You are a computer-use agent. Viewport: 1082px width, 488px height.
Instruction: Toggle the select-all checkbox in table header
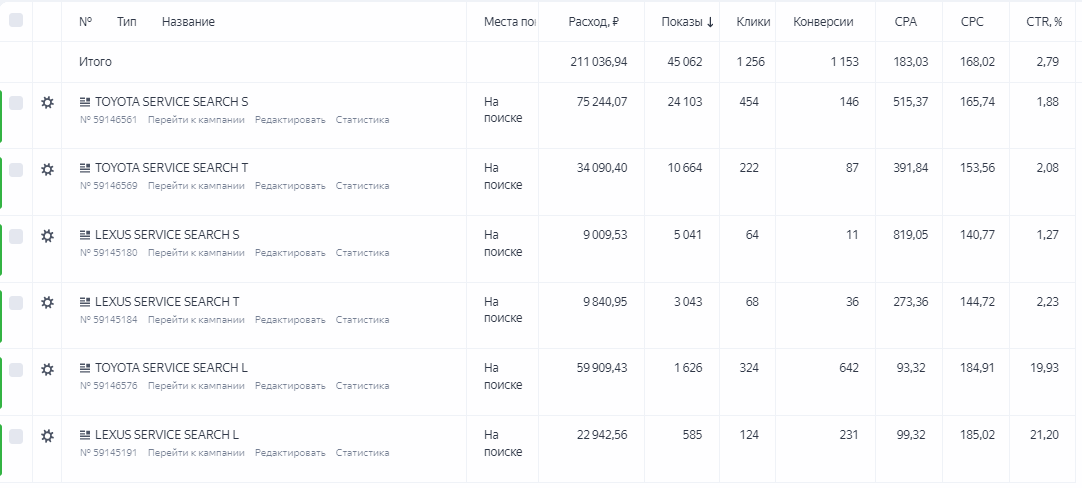(16, 20)
